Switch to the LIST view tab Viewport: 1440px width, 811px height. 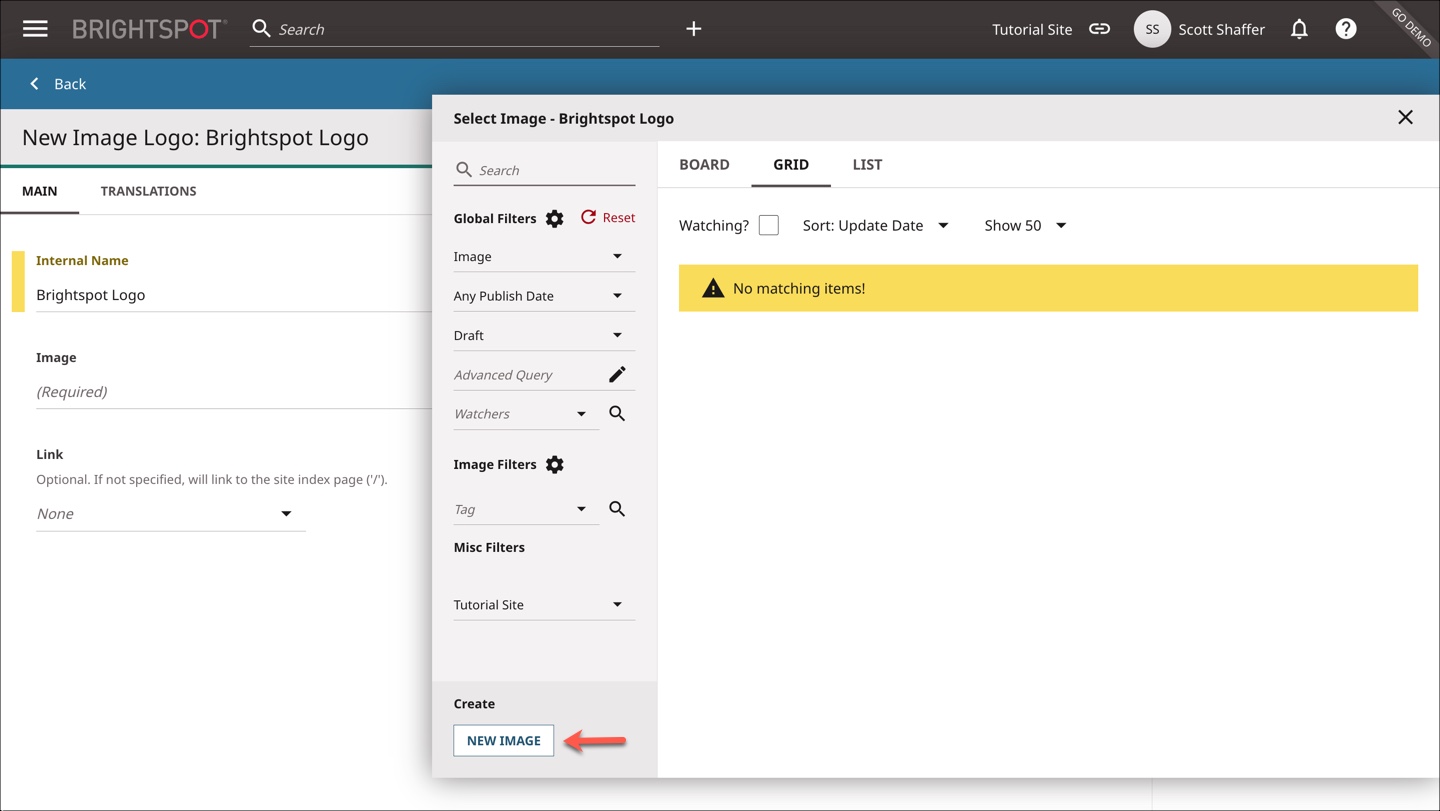(x=867, y=164)
